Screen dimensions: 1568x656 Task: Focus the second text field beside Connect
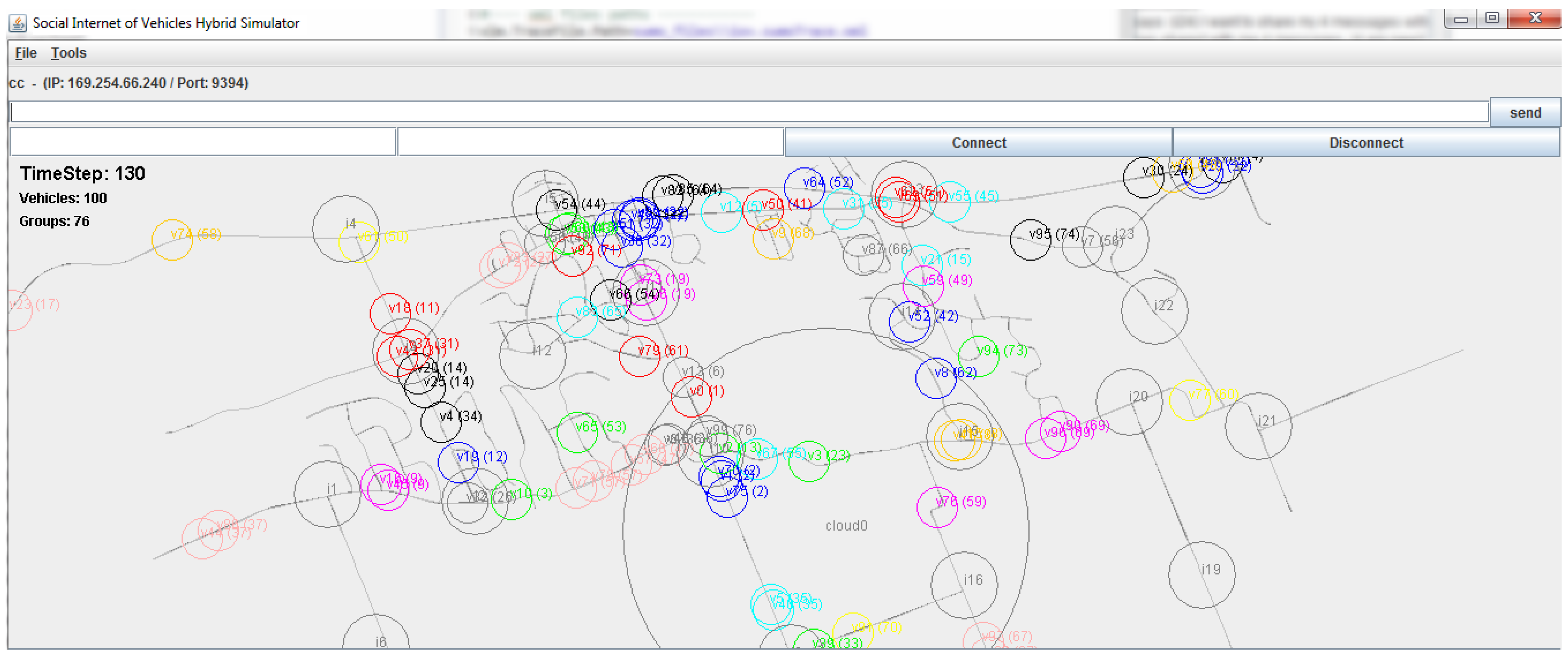590,142
